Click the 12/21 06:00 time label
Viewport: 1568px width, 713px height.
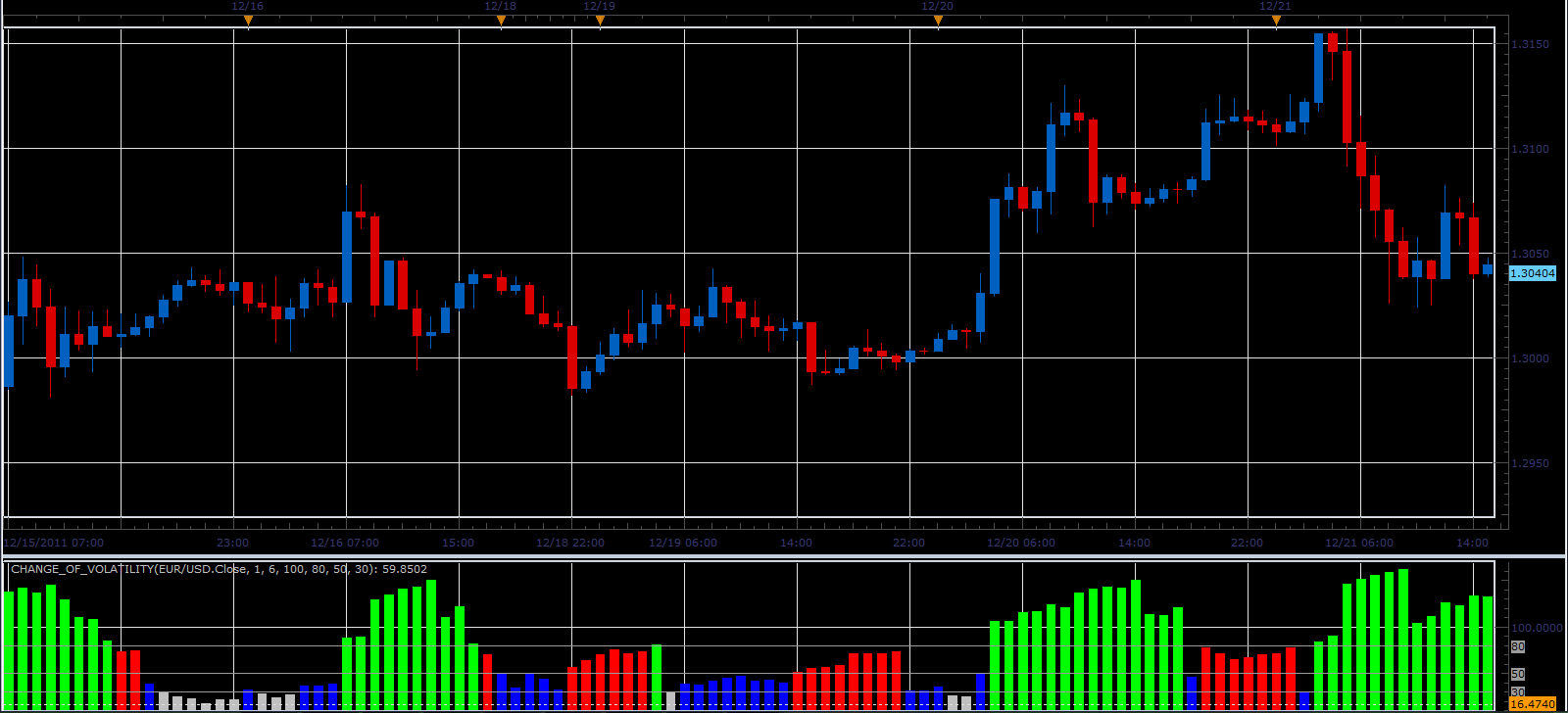[x=1359, y=543]
